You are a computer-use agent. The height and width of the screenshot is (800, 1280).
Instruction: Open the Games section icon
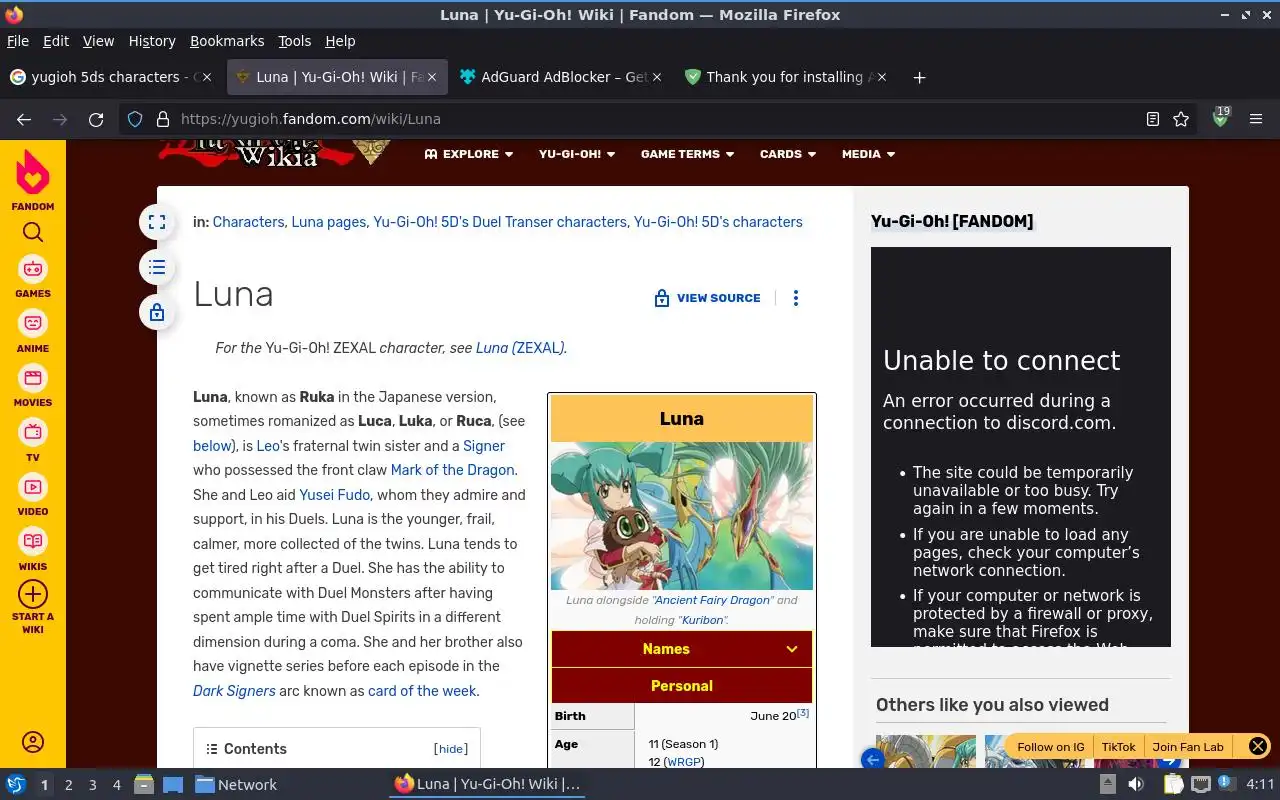33,268
